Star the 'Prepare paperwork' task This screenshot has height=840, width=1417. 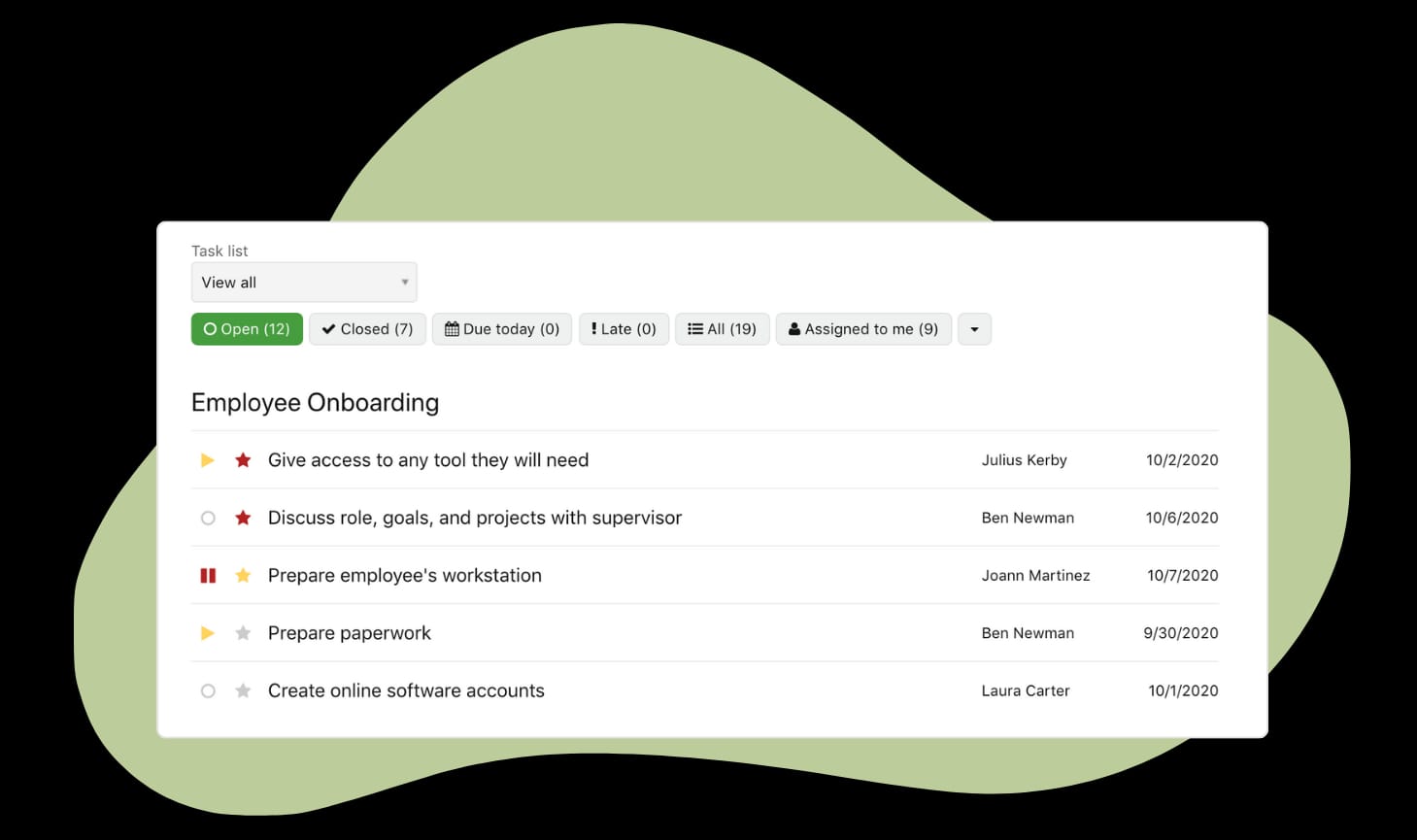tap(242, 632)
